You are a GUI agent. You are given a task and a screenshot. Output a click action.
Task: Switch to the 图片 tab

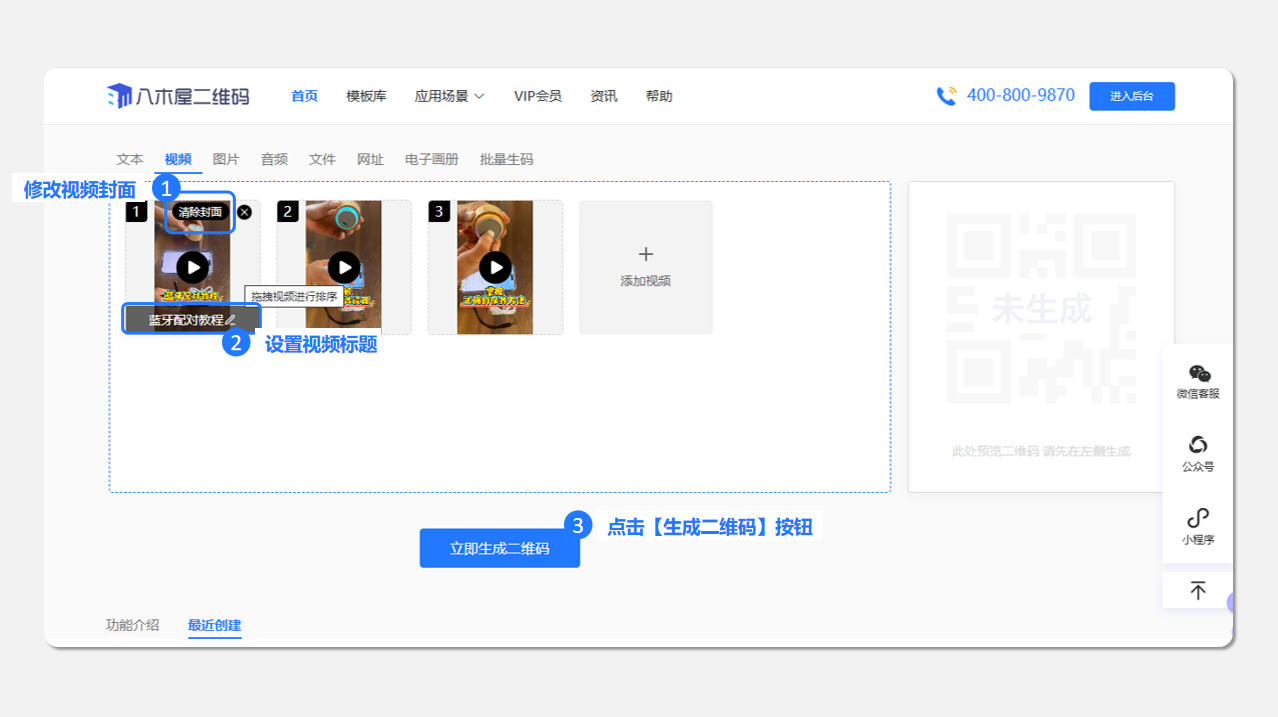[x=226, y=159]
